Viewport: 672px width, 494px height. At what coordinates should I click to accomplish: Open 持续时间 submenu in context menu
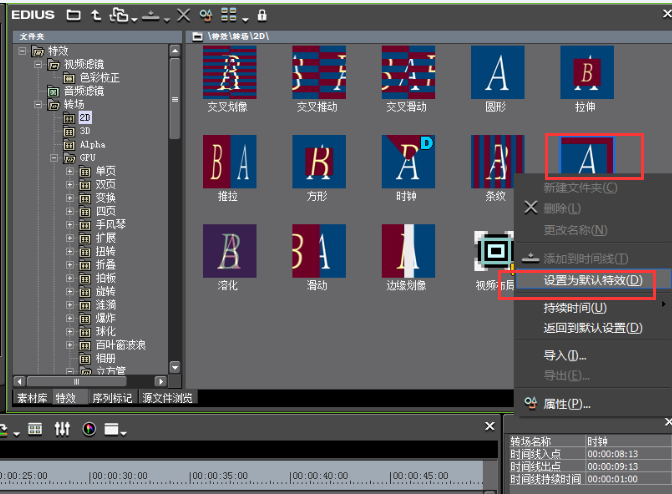(x=575, y=308)
